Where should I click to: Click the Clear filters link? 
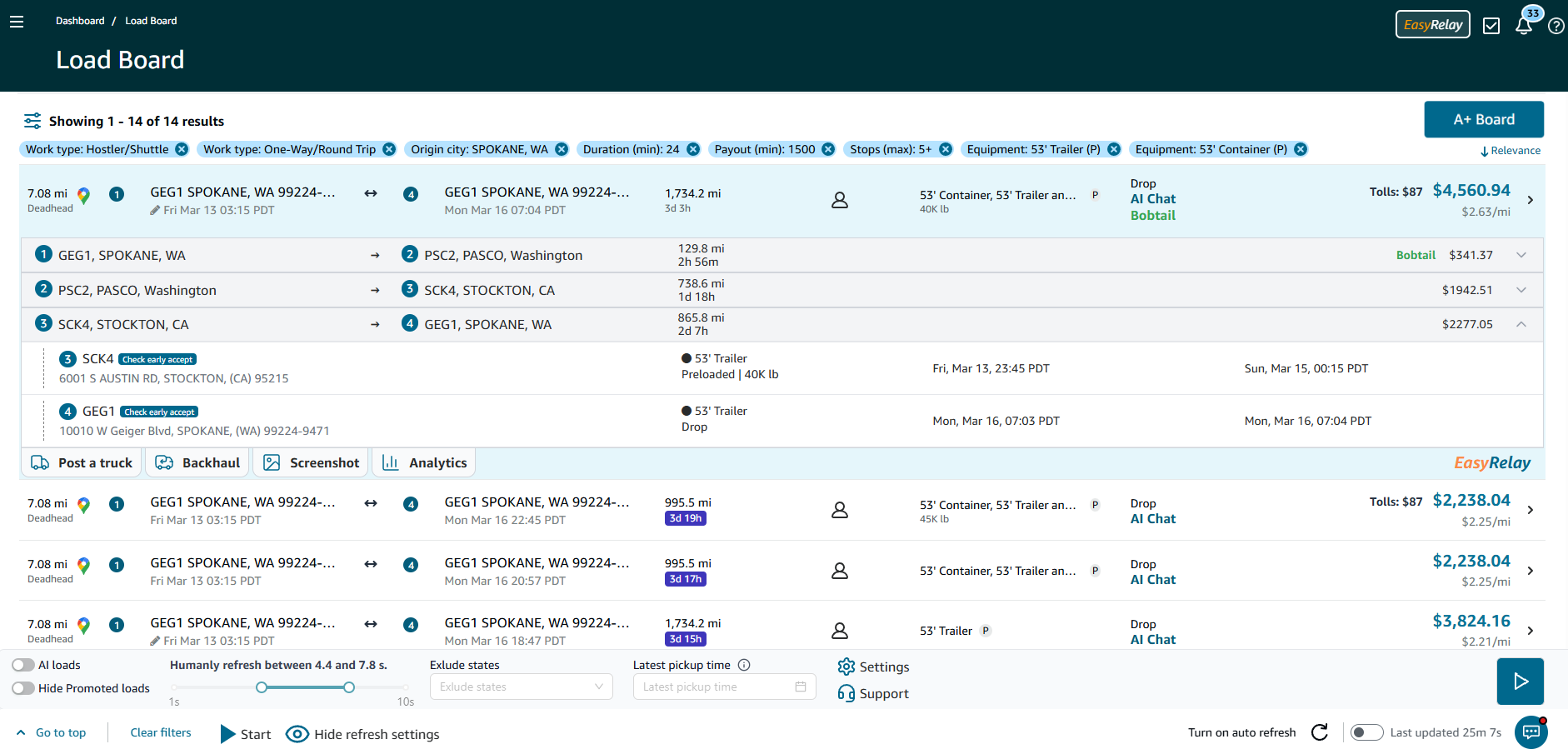161,732
